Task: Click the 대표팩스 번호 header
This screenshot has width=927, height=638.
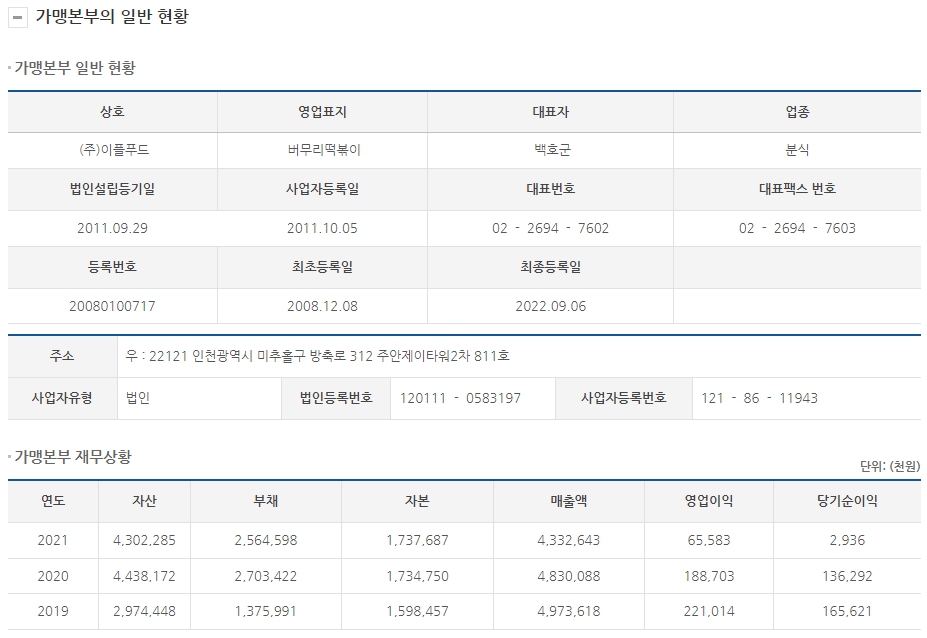Action: pyautogui.click(x=797, y=189)
